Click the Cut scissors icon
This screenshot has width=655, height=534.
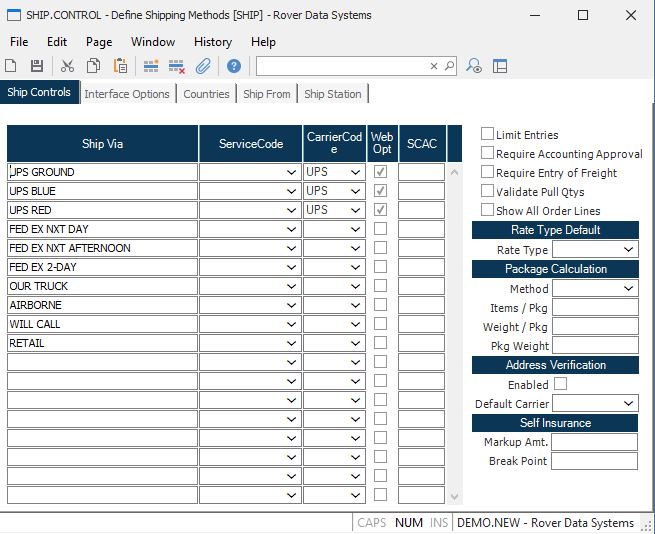coord(67,66)
